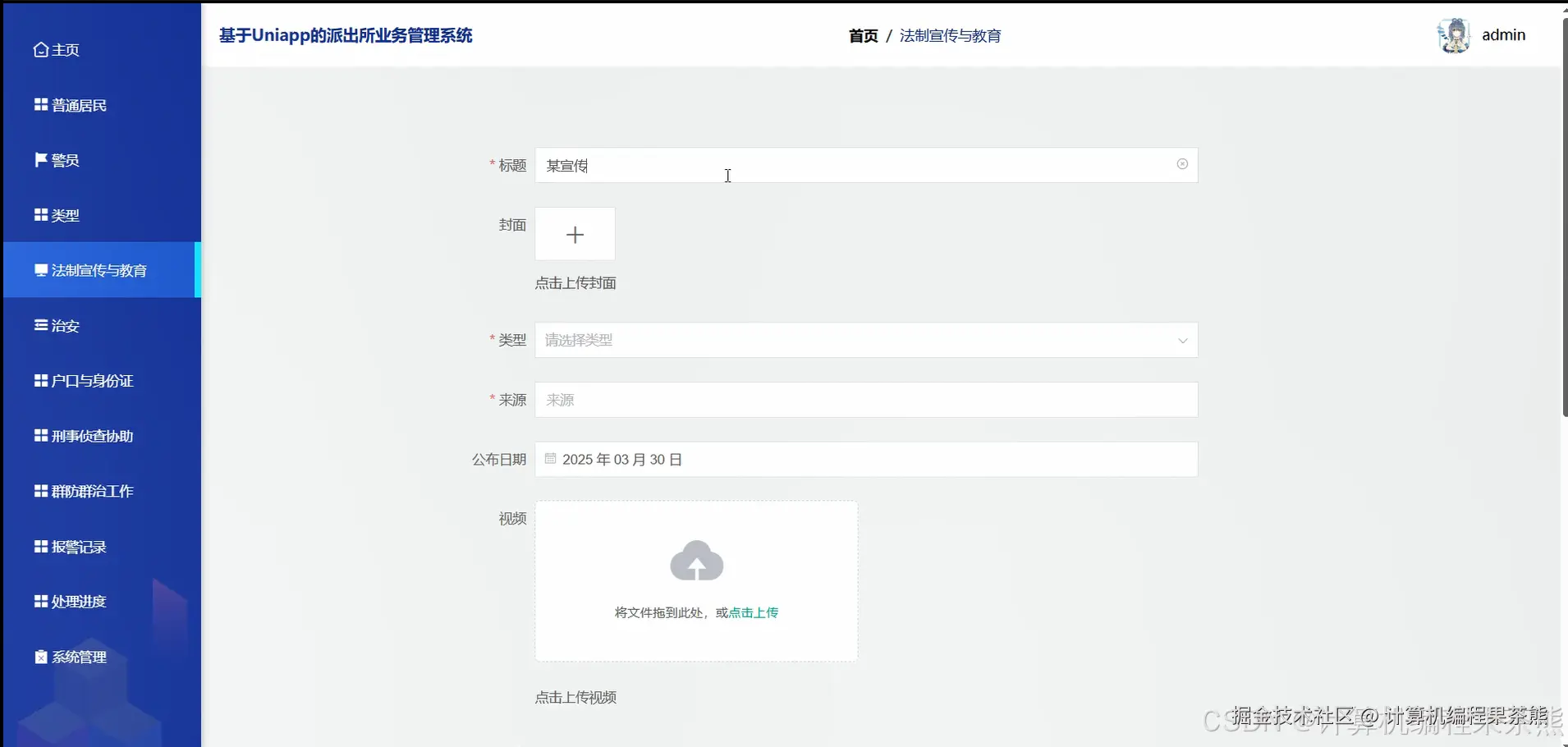Click the 点击上传 link in video upload
1568x747 pixels.
point(754,612)
